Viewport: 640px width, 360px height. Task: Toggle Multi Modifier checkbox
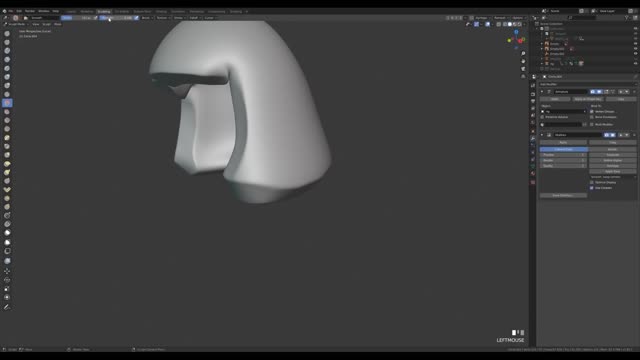tap(591, 124)
